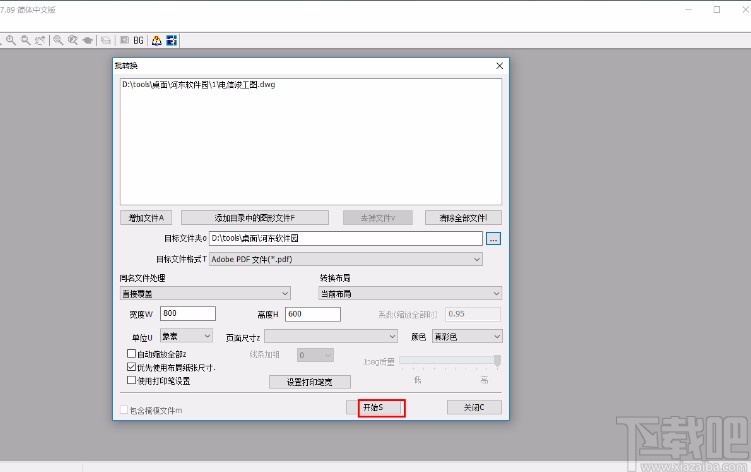This screenshot has height=472, width=751.
Task: Click the Jpeg quality slider handle
Action: pos(498,361)
